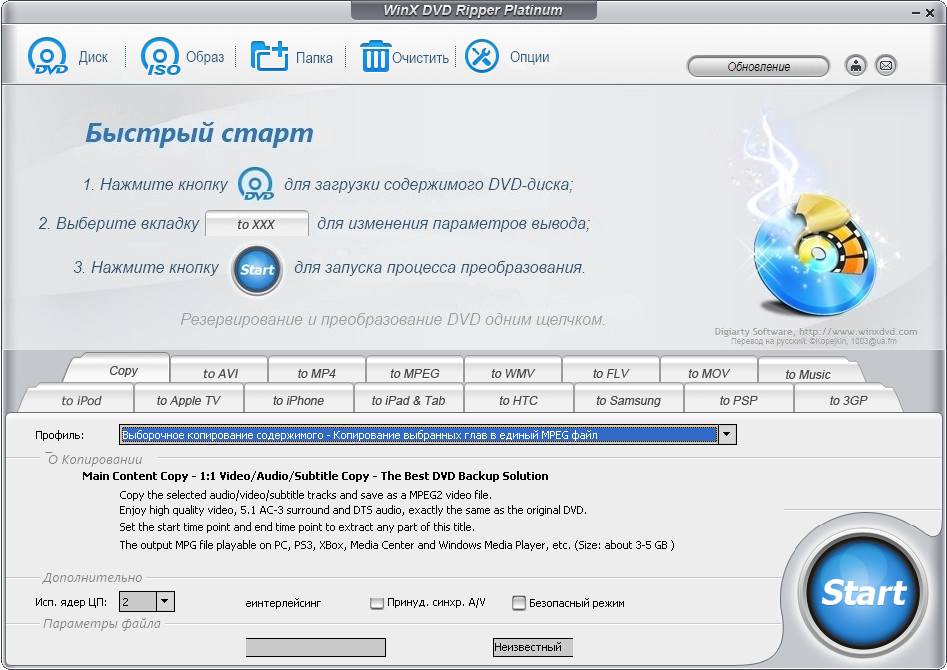Click the Обновление update button
Screen dimensions: 947x670
758,67
